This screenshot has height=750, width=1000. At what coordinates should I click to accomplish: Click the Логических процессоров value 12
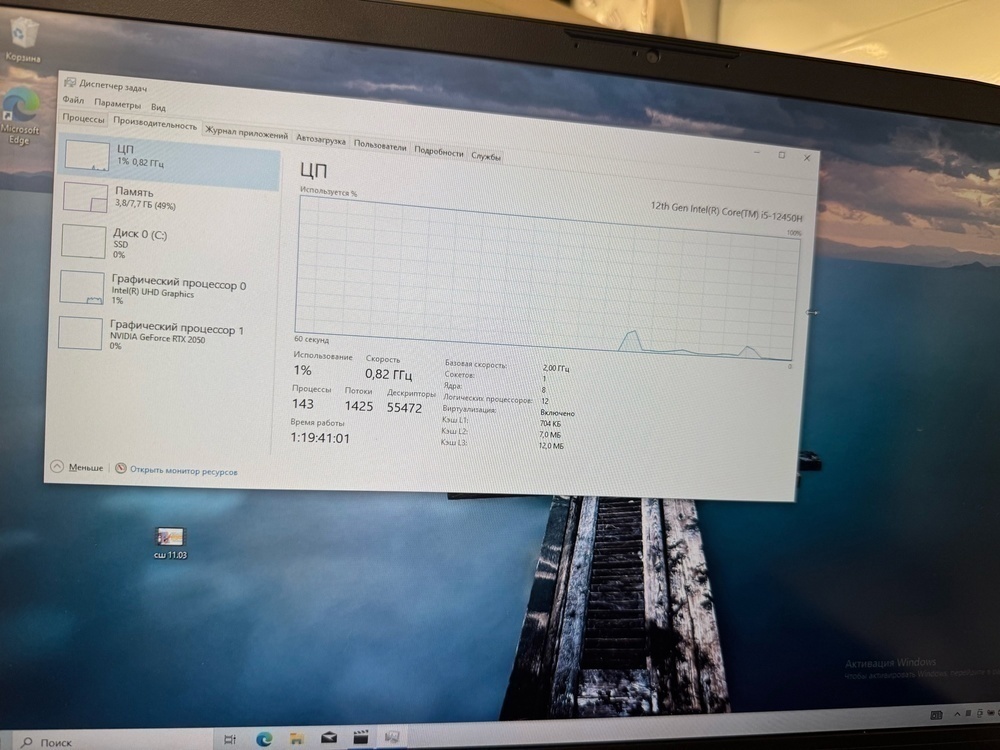pos(545,401)
